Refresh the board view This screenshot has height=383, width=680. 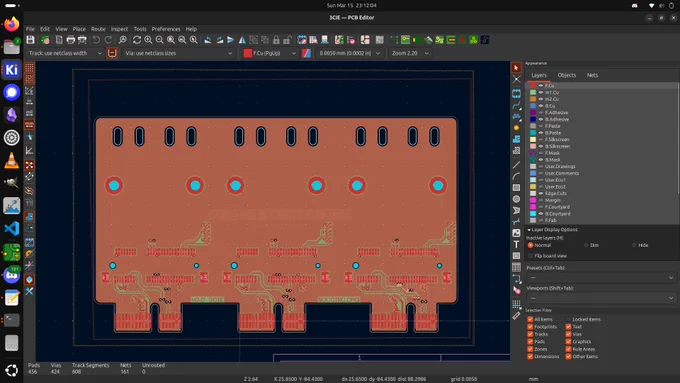coord(137,40)
